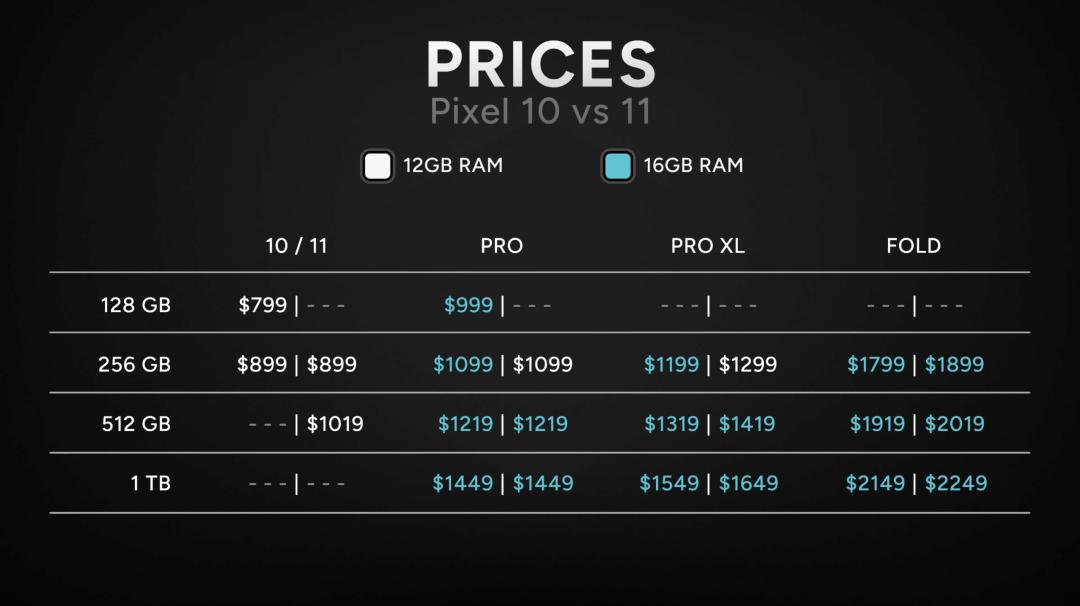Click the $799 price in the 128 GB row
Screen dimensions: 1080x606
tap(262, 305)
